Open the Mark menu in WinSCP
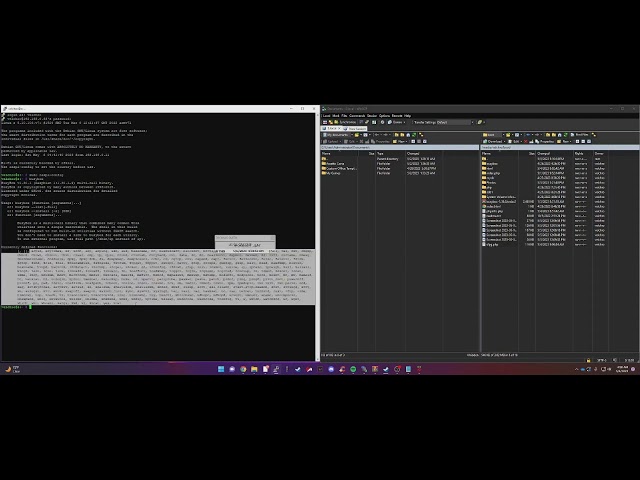The width and height of the screenshot is (640, 480). pyautogui.click(x=336, y=116)
